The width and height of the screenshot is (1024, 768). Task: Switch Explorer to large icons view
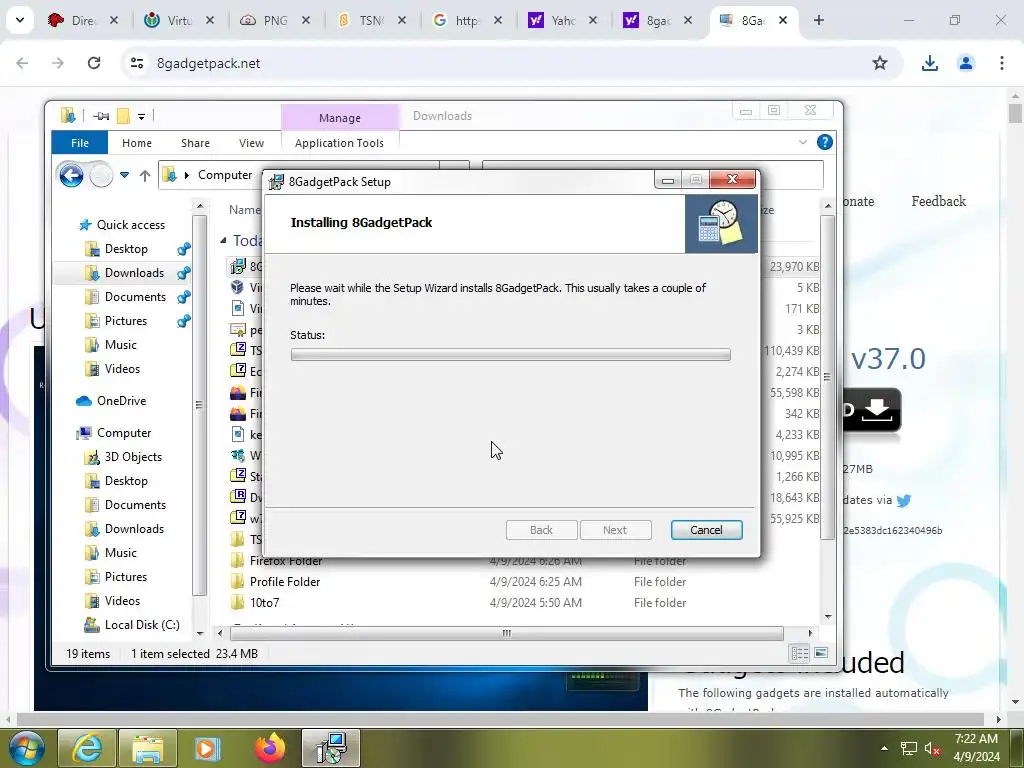coord(821,653)
